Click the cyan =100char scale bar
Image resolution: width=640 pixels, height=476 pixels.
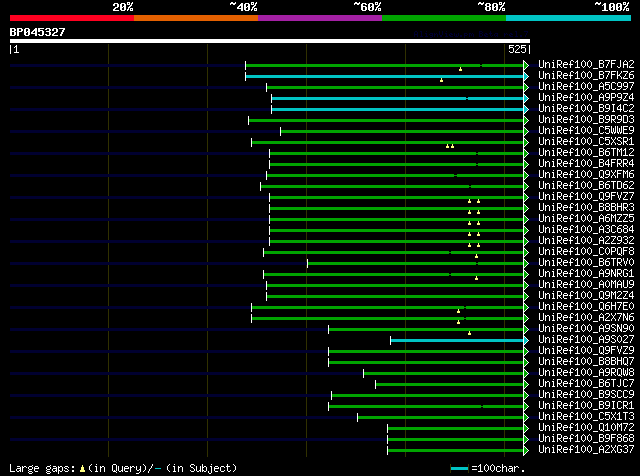tap(459, 468)
